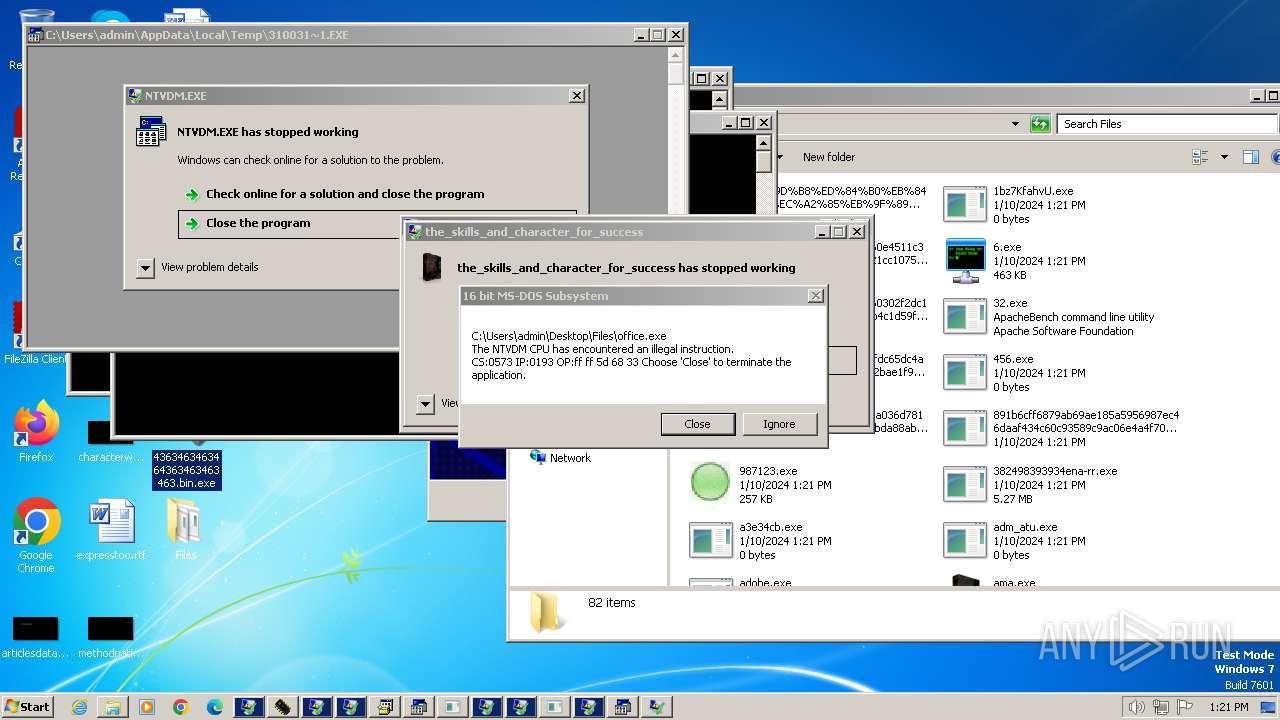1280x720 pixels.
Task: Open expresstoo.rtf document on desktop
Action: pos(111,531)
